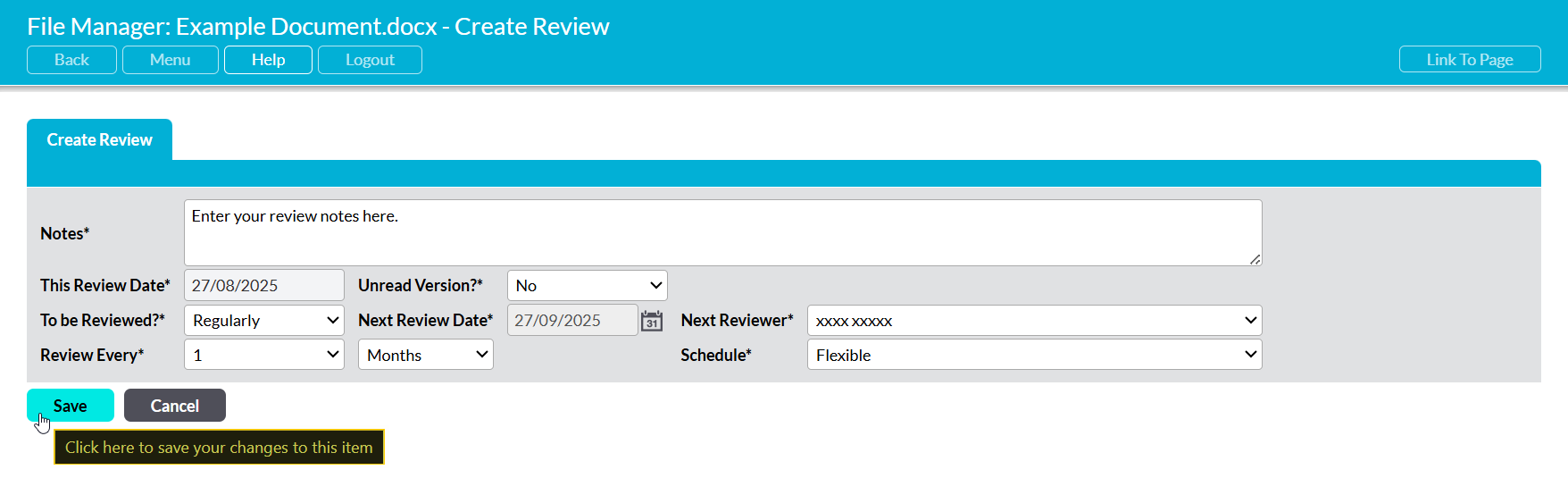This screenshot has height=478, width=1568.
Task: Click the This Review Date field
Action: 263,286
